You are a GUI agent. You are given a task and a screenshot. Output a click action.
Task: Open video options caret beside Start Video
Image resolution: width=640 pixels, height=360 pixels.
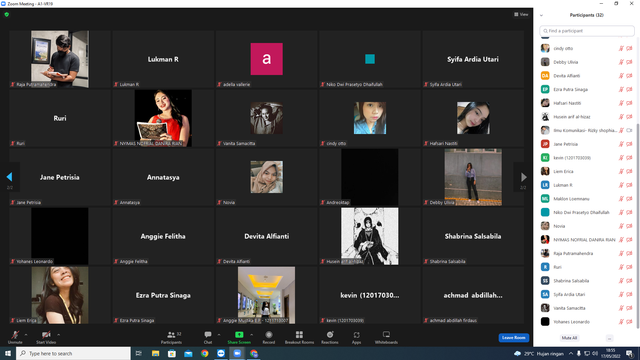pyautogui.click(x=58, y=335)
